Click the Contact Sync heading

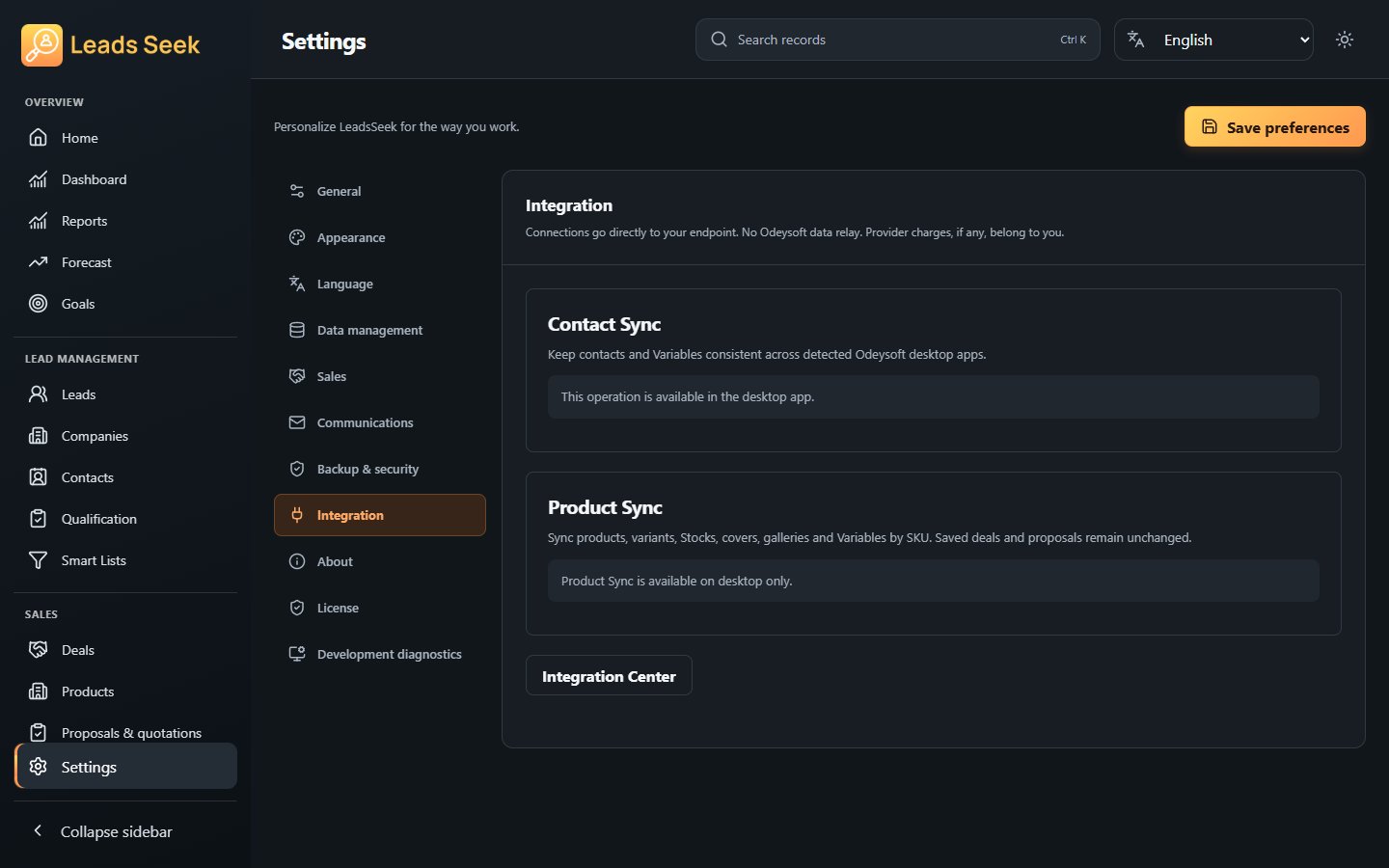coord(604,324)
